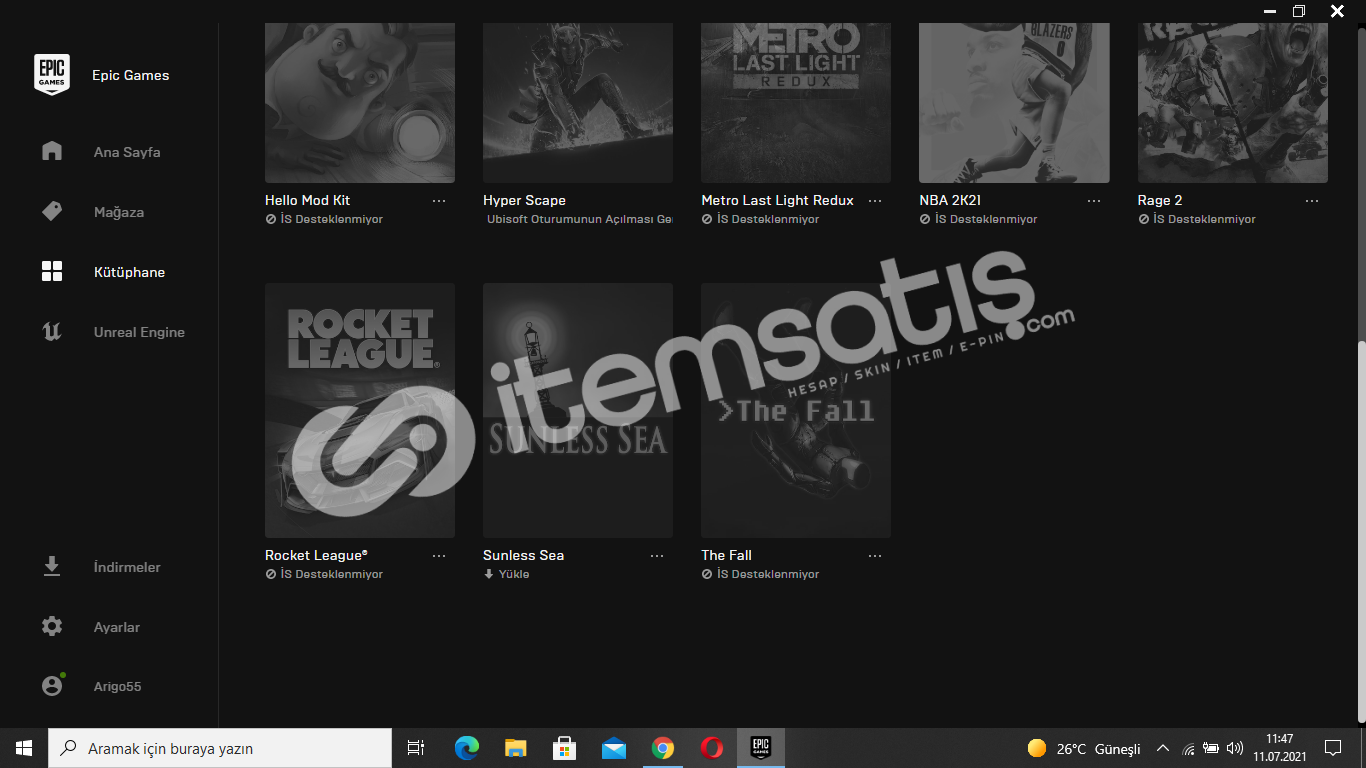This screenshot has height=768, width=1366.
Task: Open options menu for The Fall
Action: click(875, 556)
